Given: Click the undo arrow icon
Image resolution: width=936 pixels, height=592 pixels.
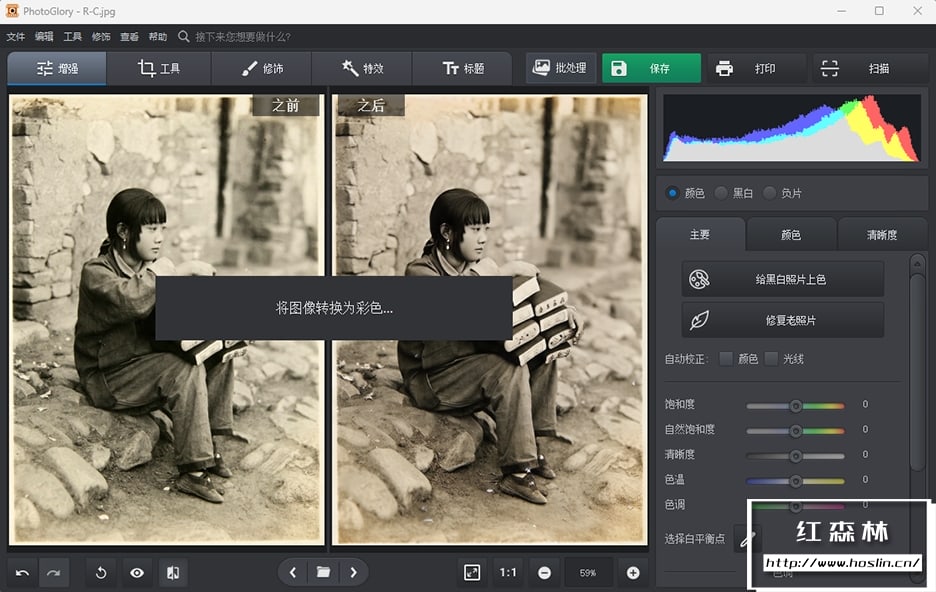Looking at the screenshot, I should [23, 573].
